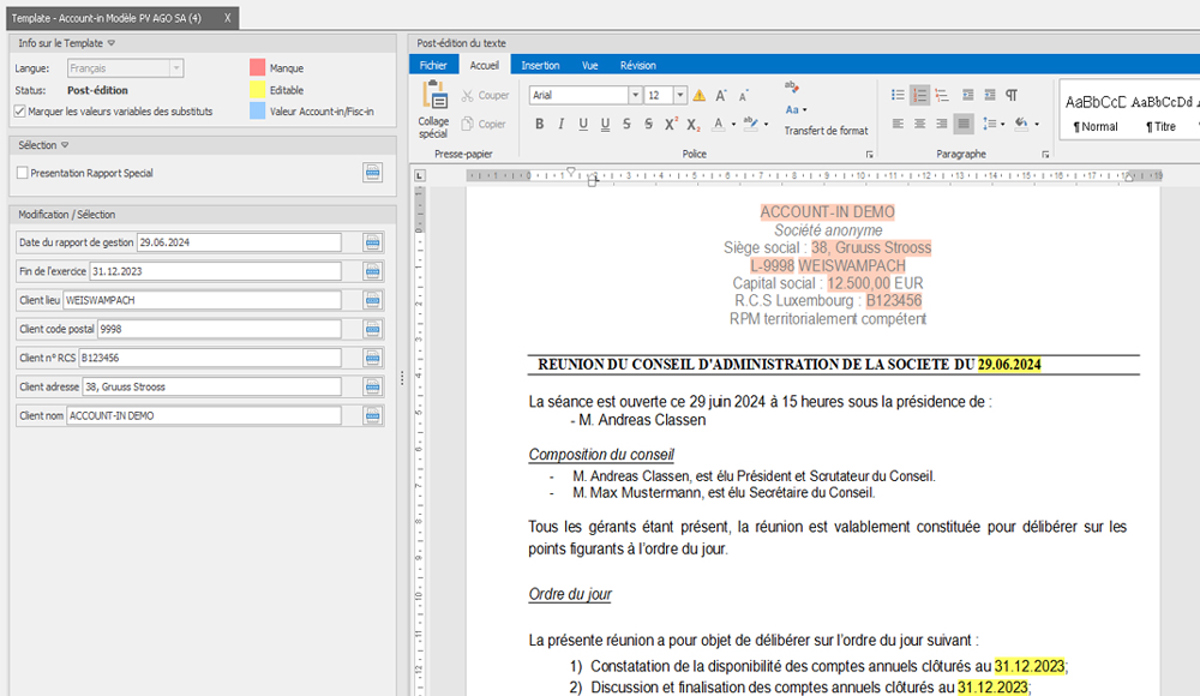Apply the Normal paragraph style
The width and height of the screenshot is (1200, 696).
[x=1095, y=113]
